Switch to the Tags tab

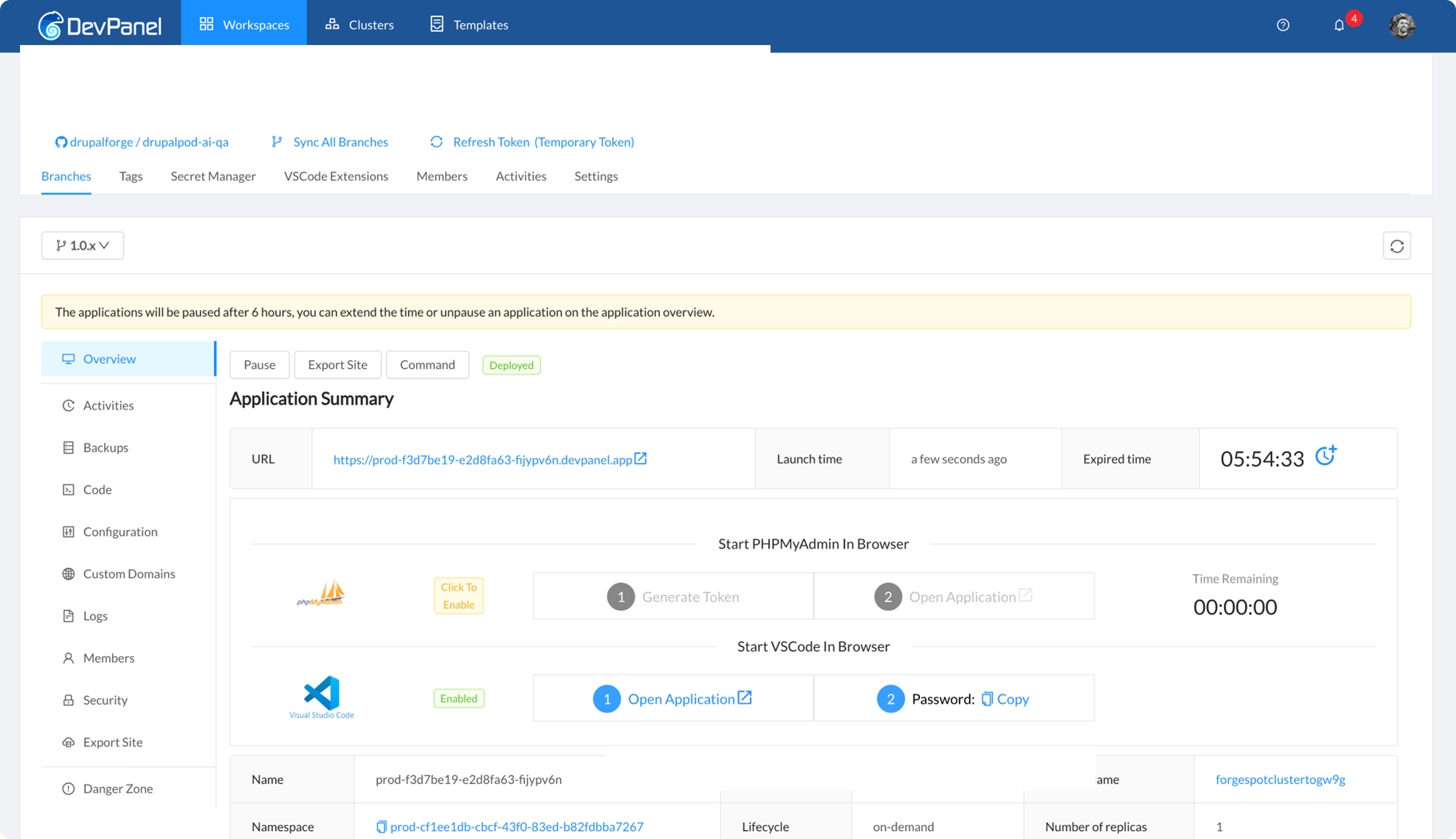click(x=131, y=176)
